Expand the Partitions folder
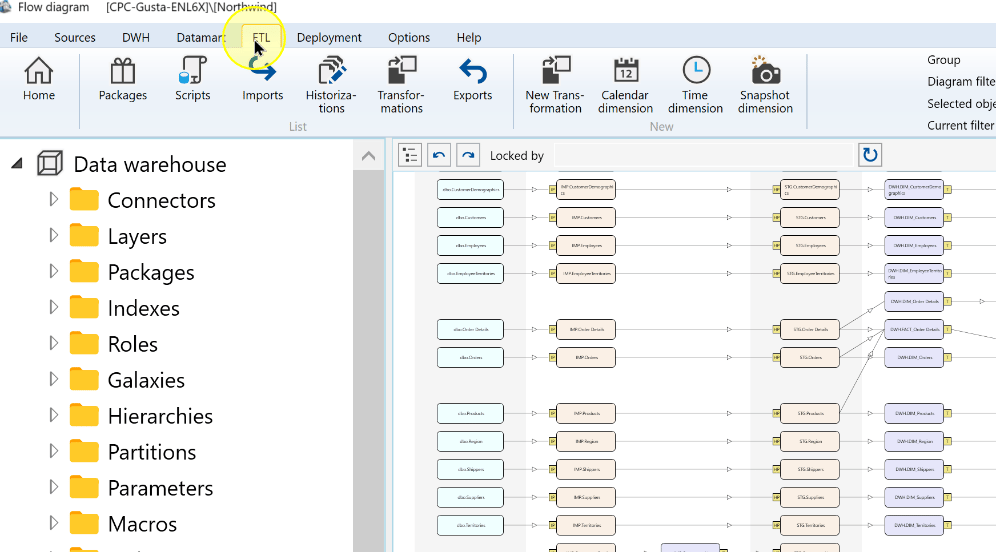The image size is (996, 552). click(x=54, y=451)
